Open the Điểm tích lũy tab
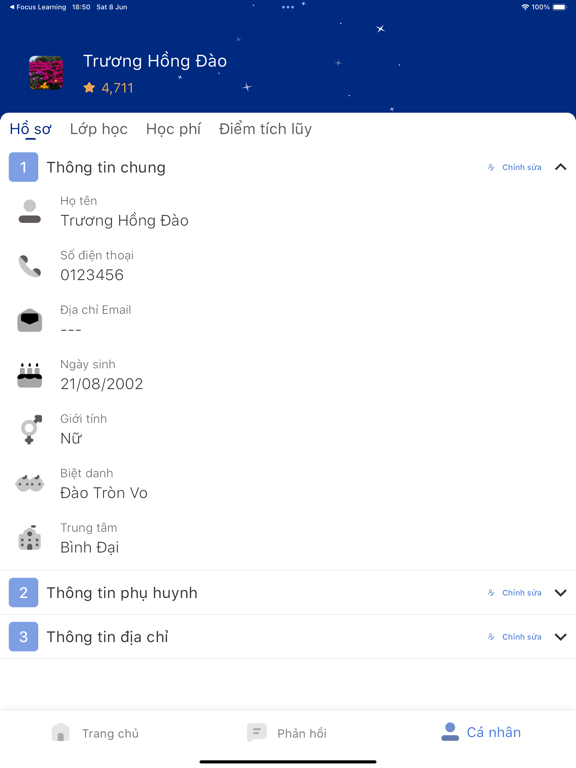 [x=265, y=129]
